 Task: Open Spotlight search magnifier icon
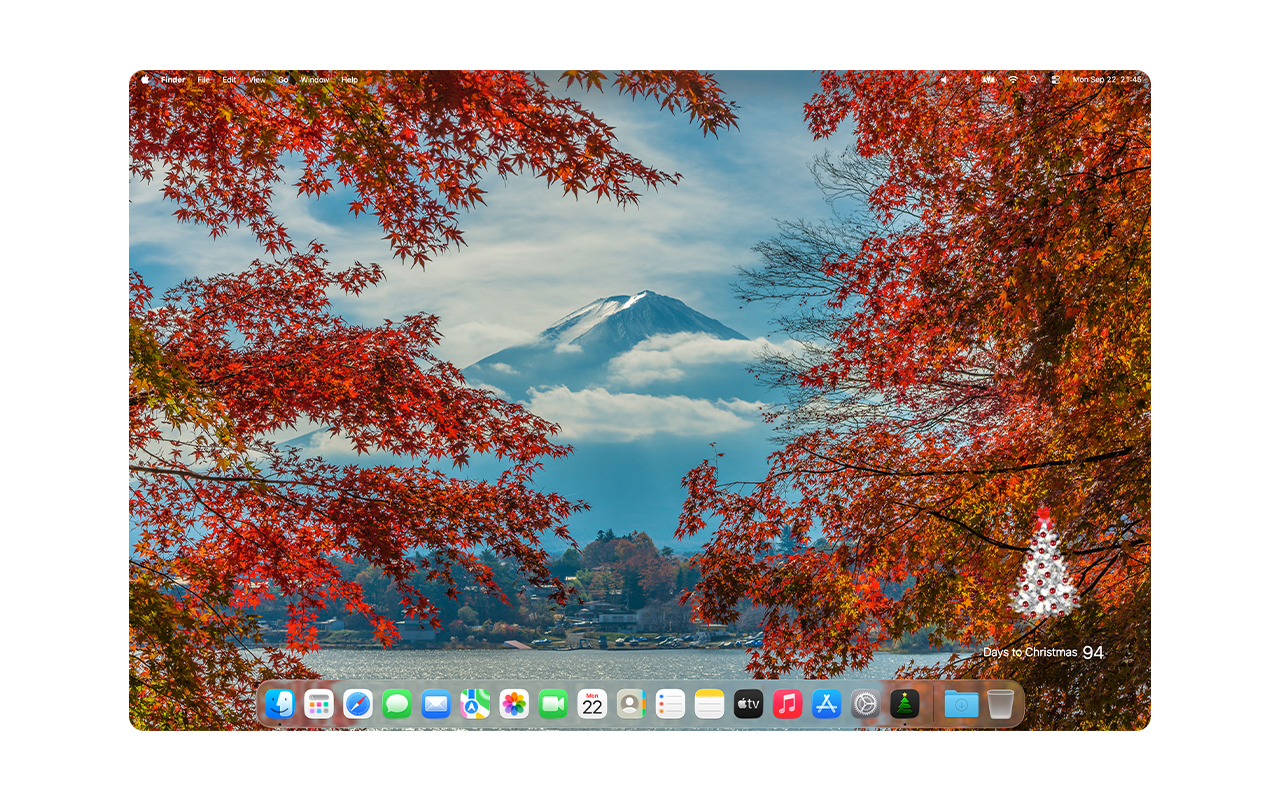(1034, 80)
